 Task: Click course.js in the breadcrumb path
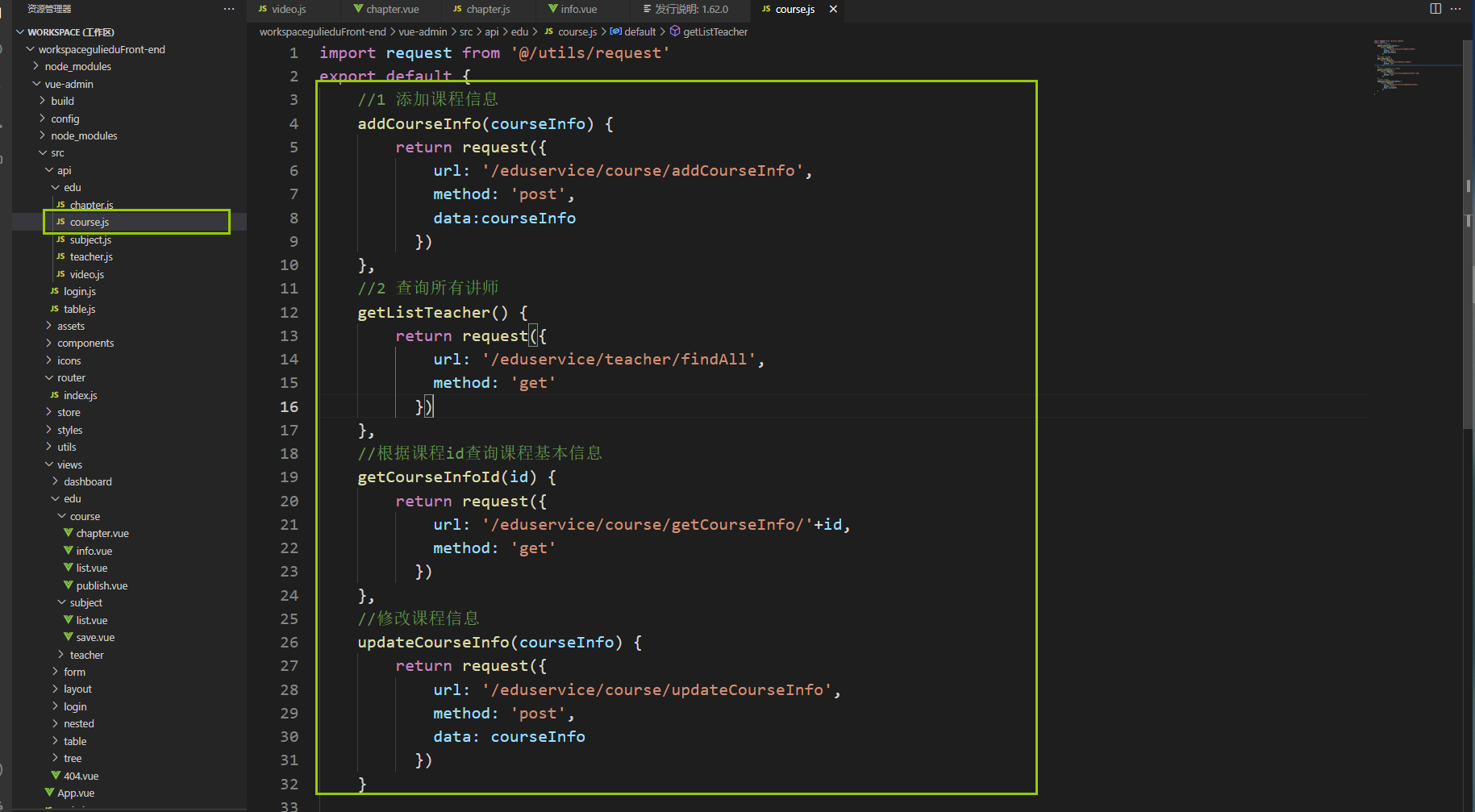point(577,31)
